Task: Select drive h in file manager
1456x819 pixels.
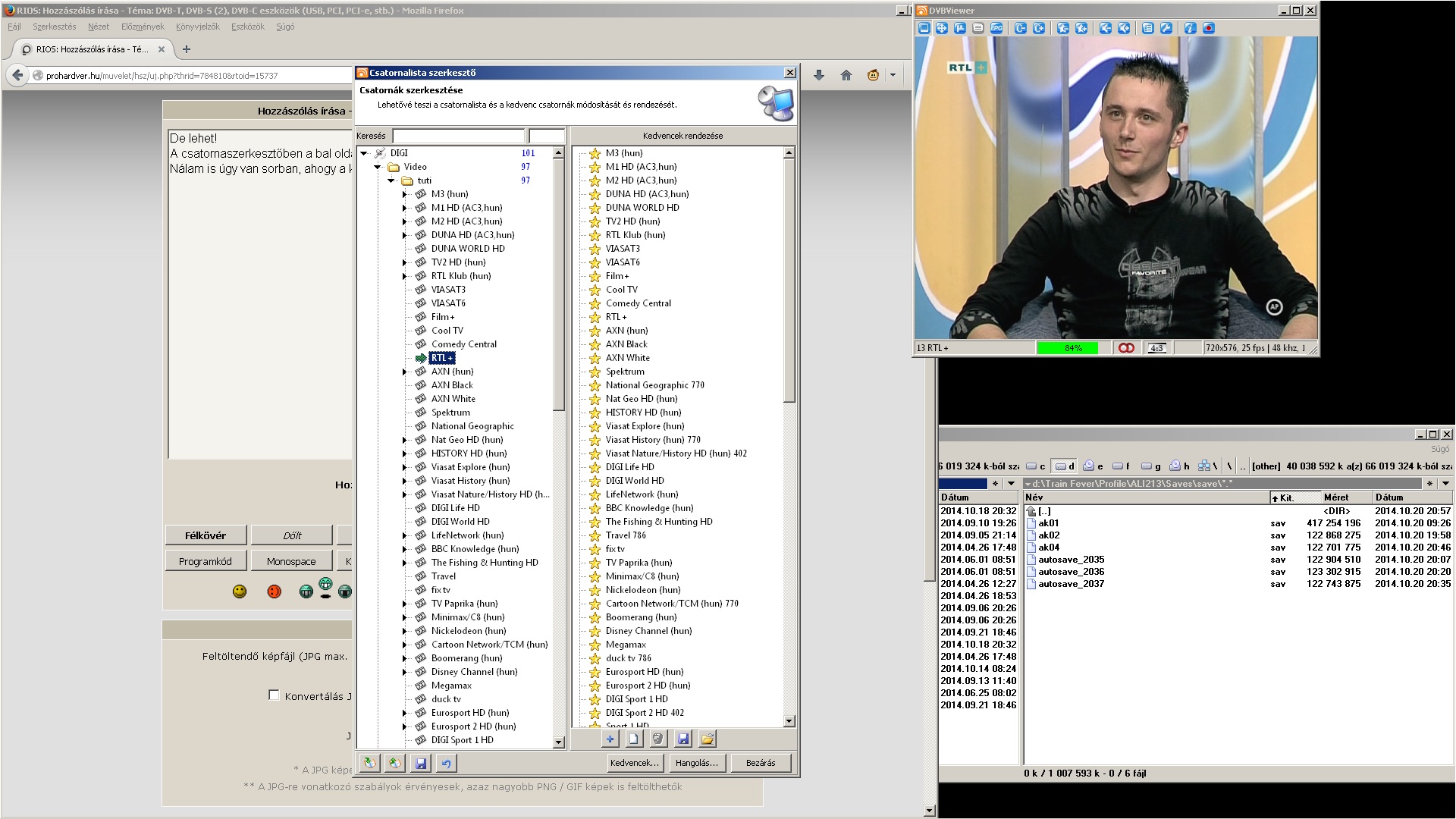Action: click(x=1180, y=466)
